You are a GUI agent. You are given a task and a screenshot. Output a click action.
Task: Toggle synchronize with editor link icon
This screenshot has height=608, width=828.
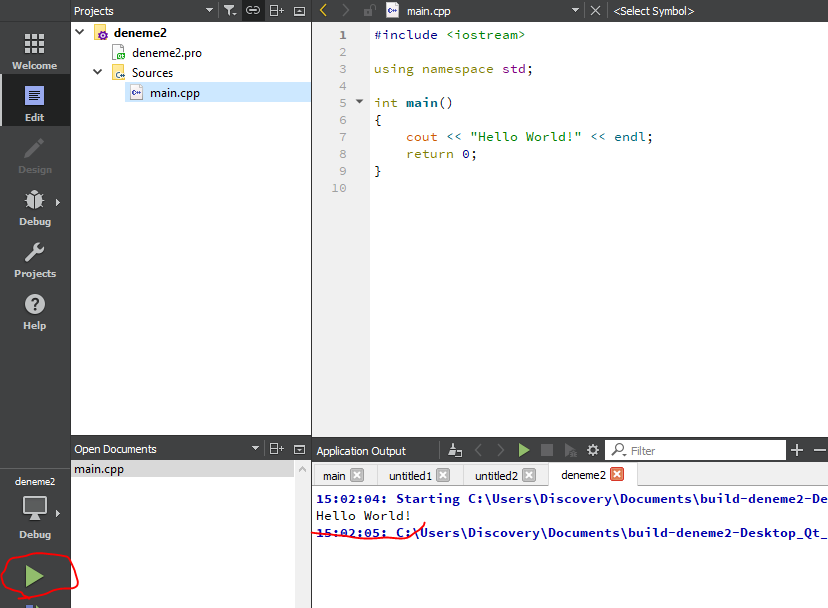click(253, 11)
